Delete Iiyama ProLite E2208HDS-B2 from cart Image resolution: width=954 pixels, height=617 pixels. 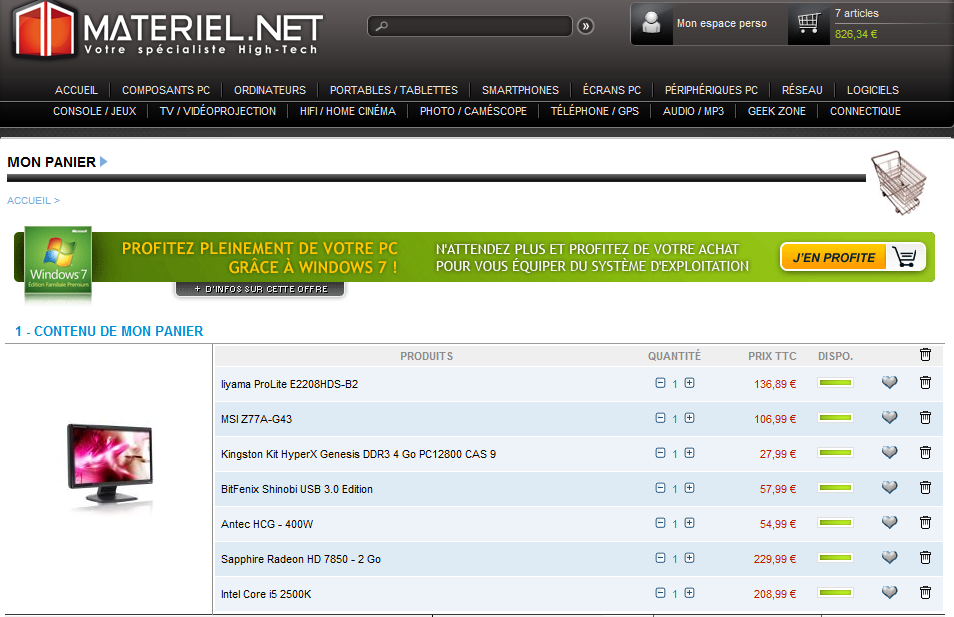point(925,383)
